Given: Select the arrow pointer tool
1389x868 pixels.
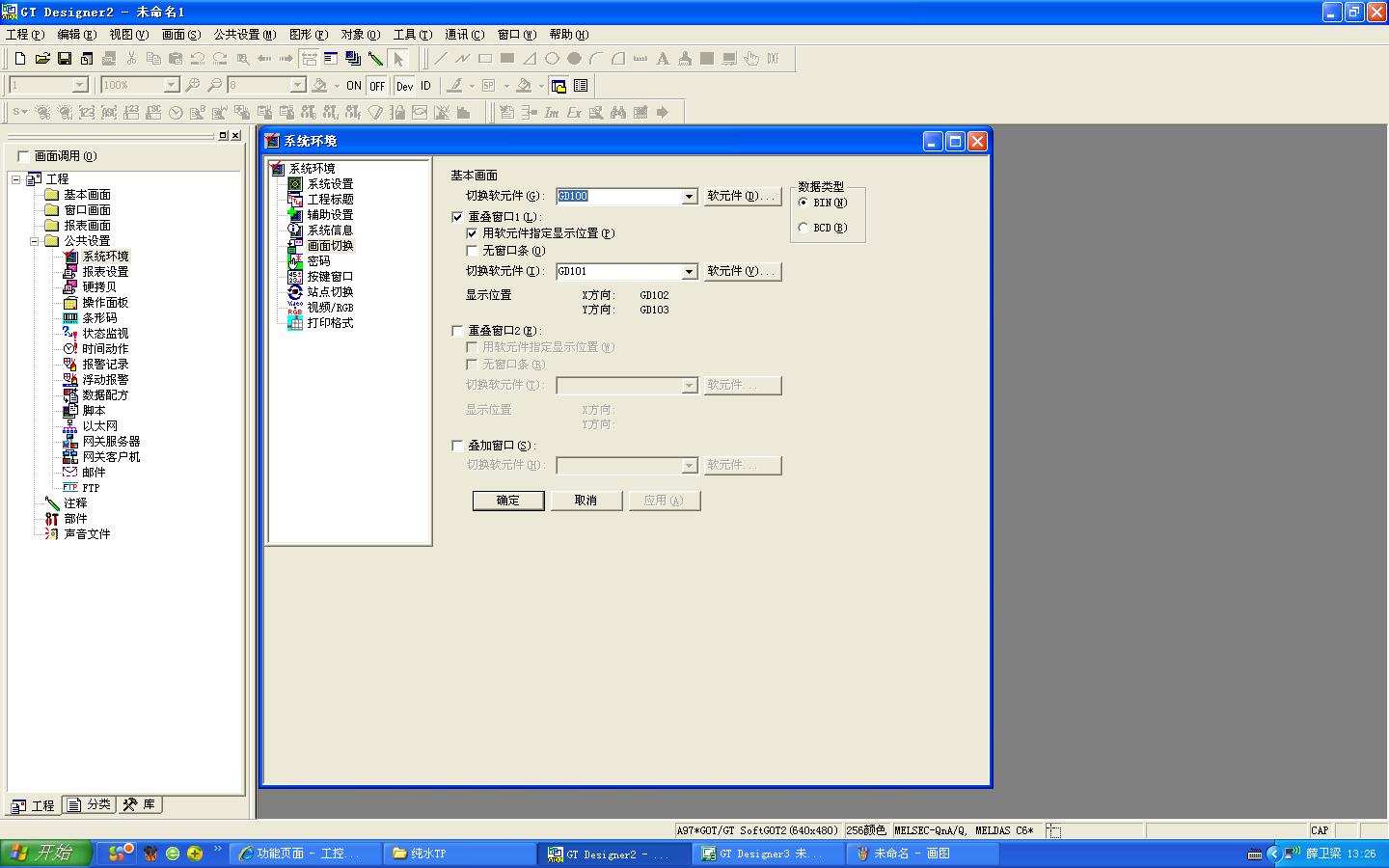Looking at the screenshot, I should [398, 59].
